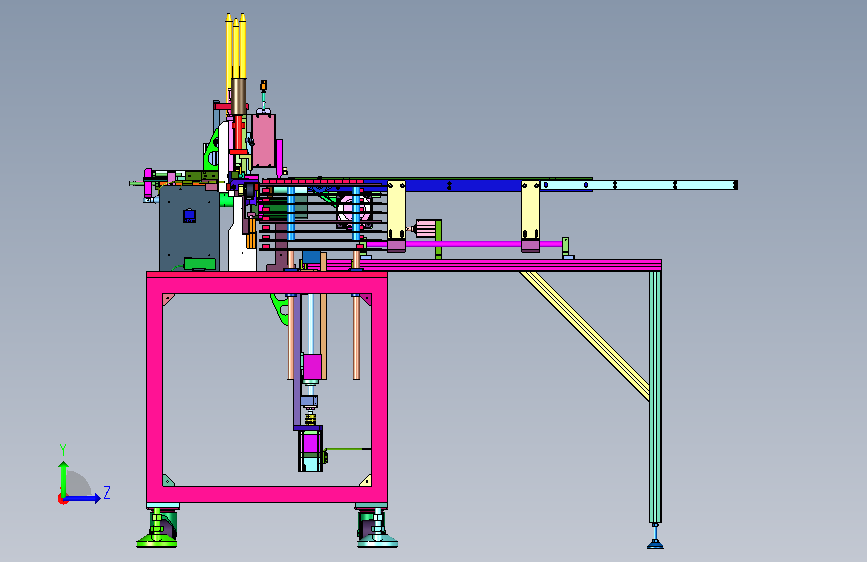Viewport: 867px width, 562px height.
Task: Select the yellow diagonal support brace
Action: (585, 335)
